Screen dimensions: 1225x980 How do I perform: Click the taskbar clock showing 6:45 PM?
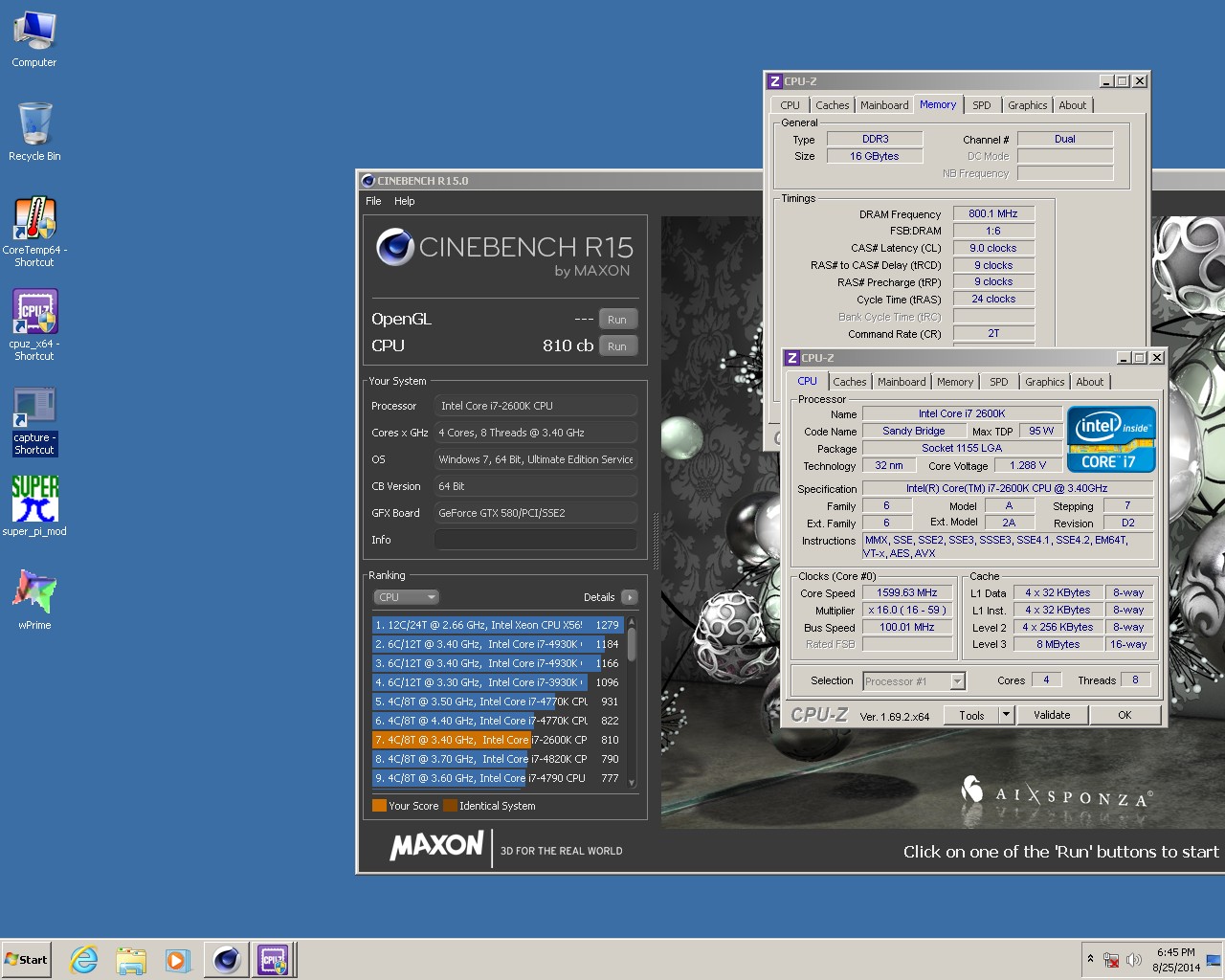click(1176, 959)
